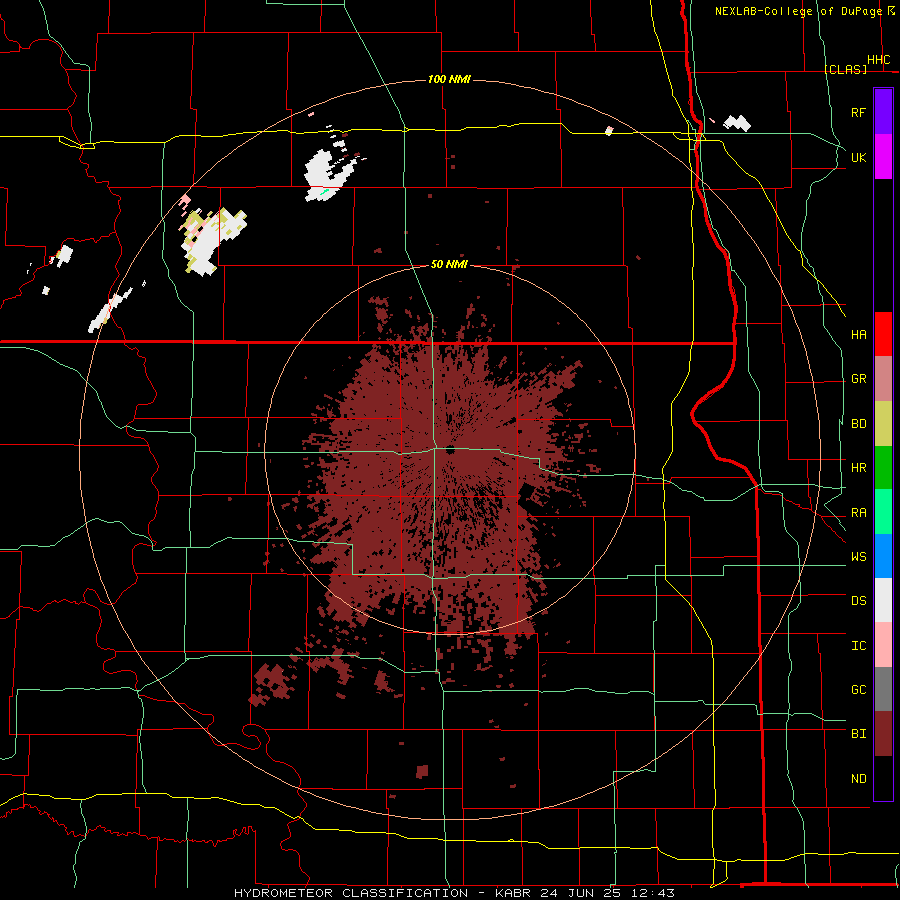Viewport: 900px width, 900px height.
Task: Click the RF purple legend swatch
Action: 883,112
